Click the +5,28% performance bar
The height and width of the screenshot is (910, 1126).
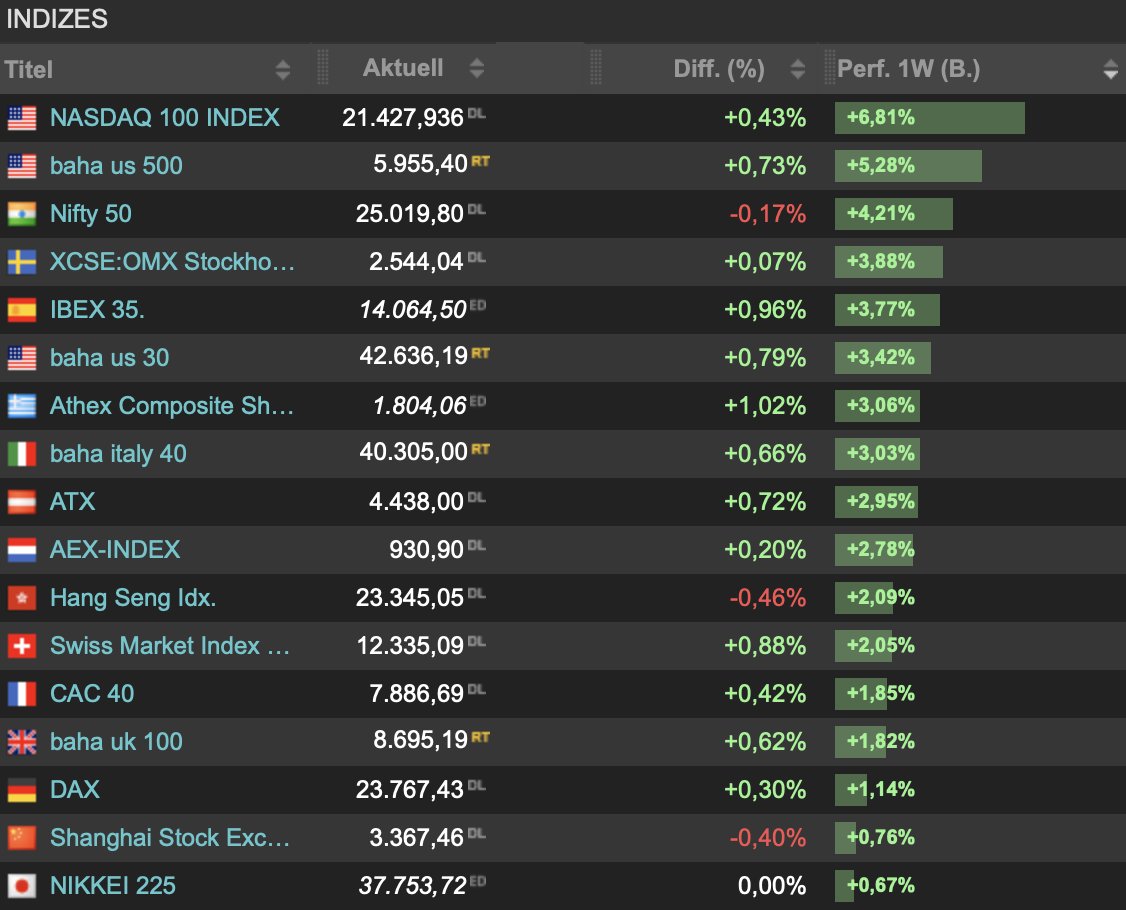tap(908, 166)
